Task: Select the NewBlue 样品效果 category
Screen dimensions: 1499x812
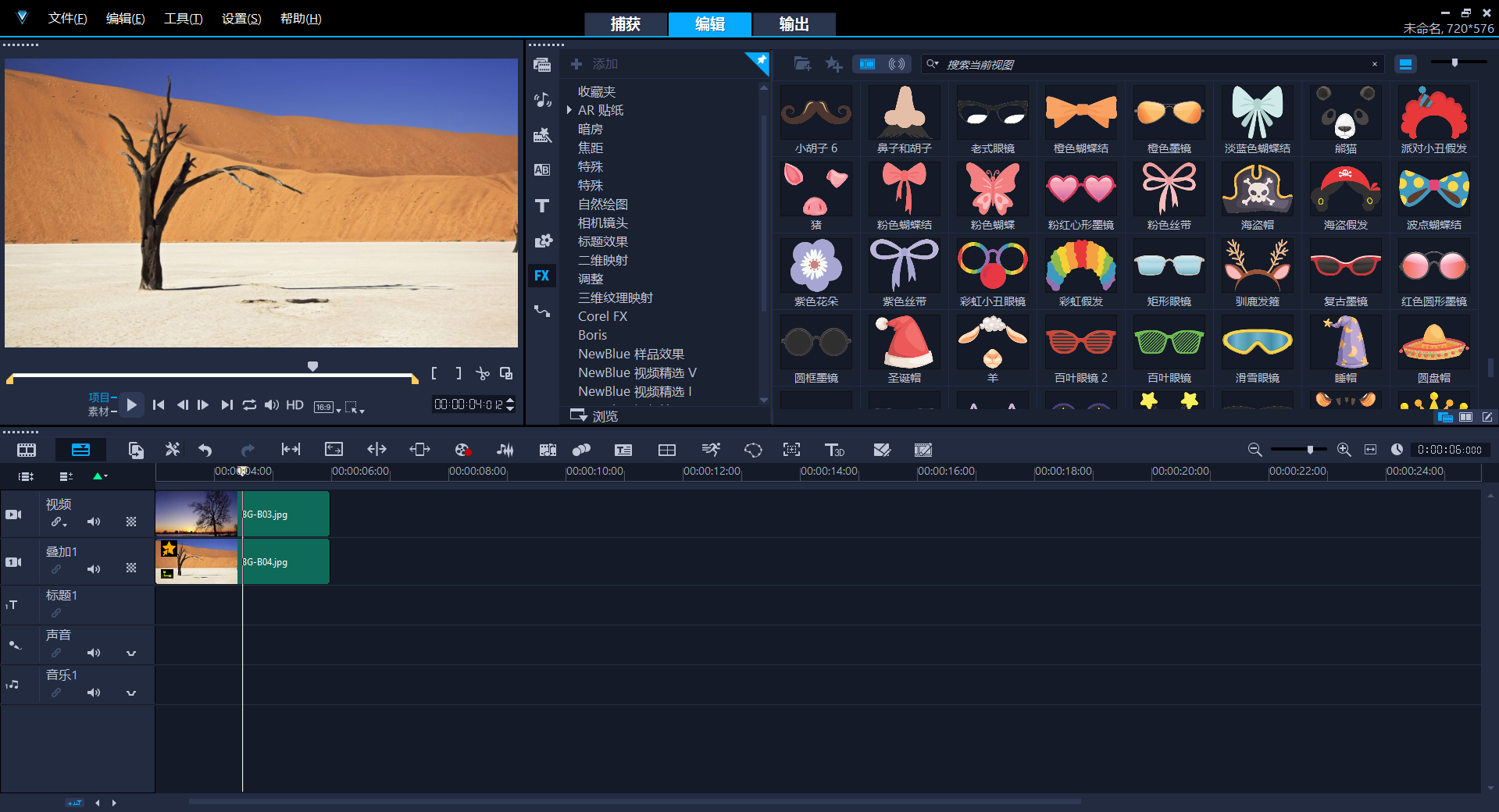Action: (631, 354)
